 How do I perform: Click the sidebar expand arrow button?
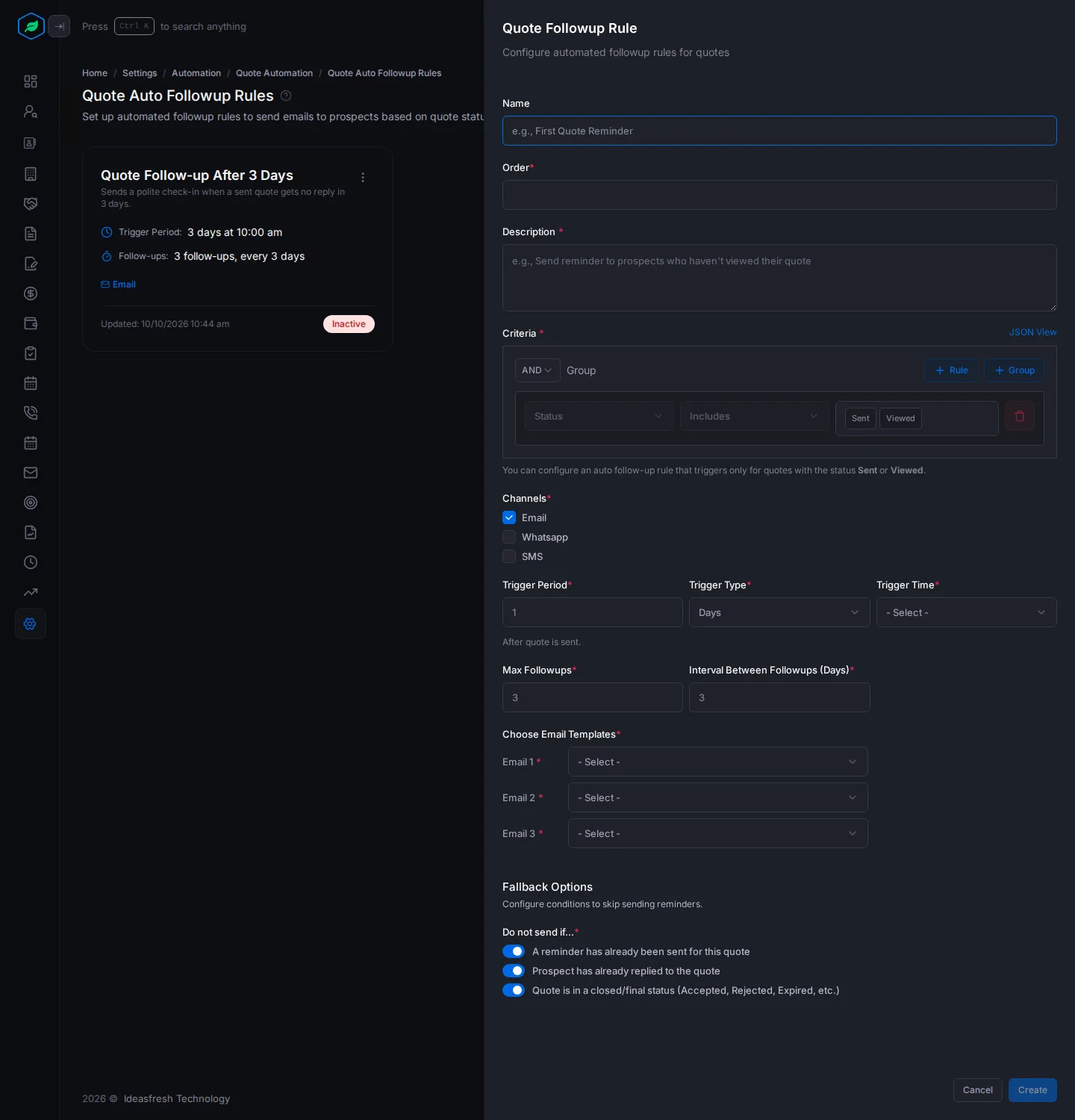59,26
